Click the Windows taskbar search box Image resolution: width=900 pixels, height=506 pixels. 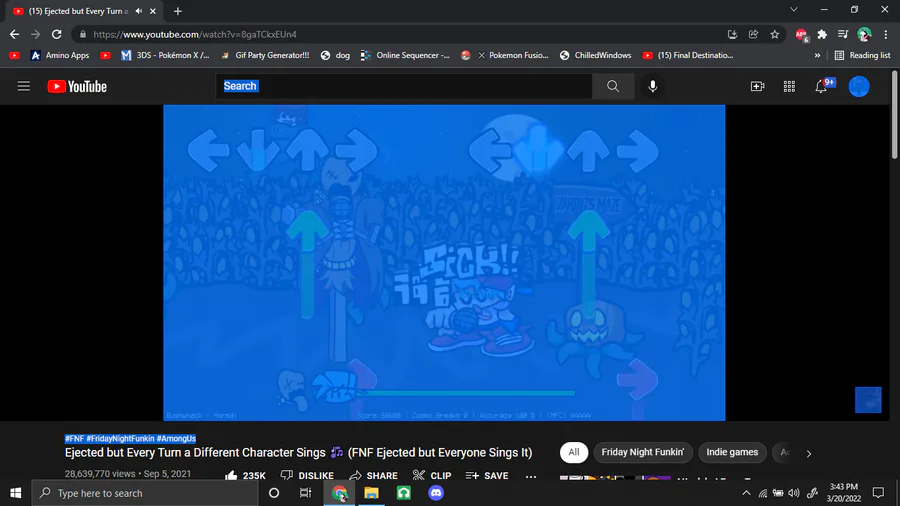click(x=145, y=493)
